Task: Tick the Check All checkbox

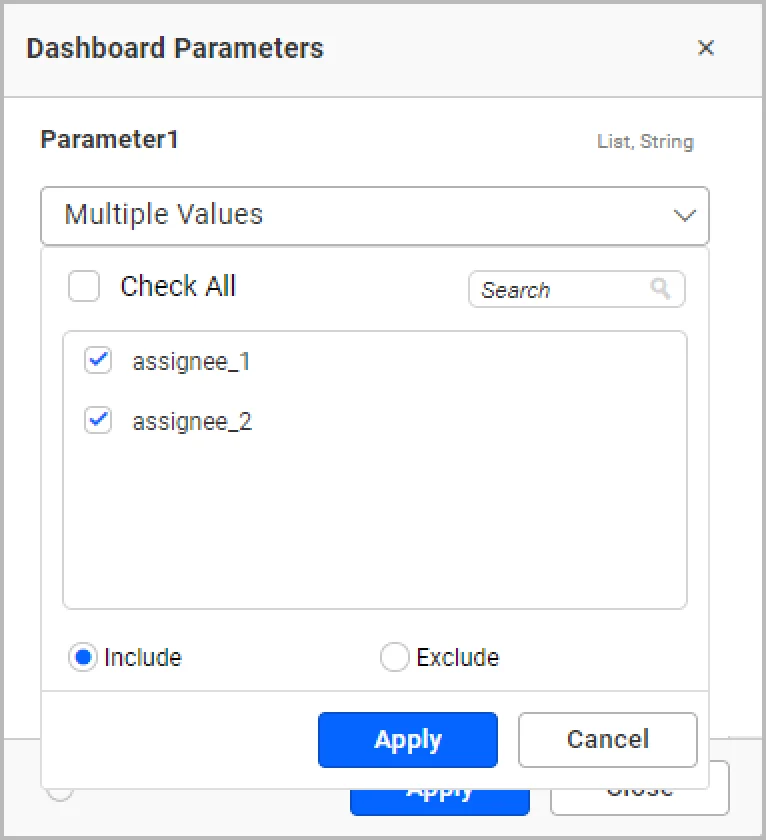Action: click(84, 287)
